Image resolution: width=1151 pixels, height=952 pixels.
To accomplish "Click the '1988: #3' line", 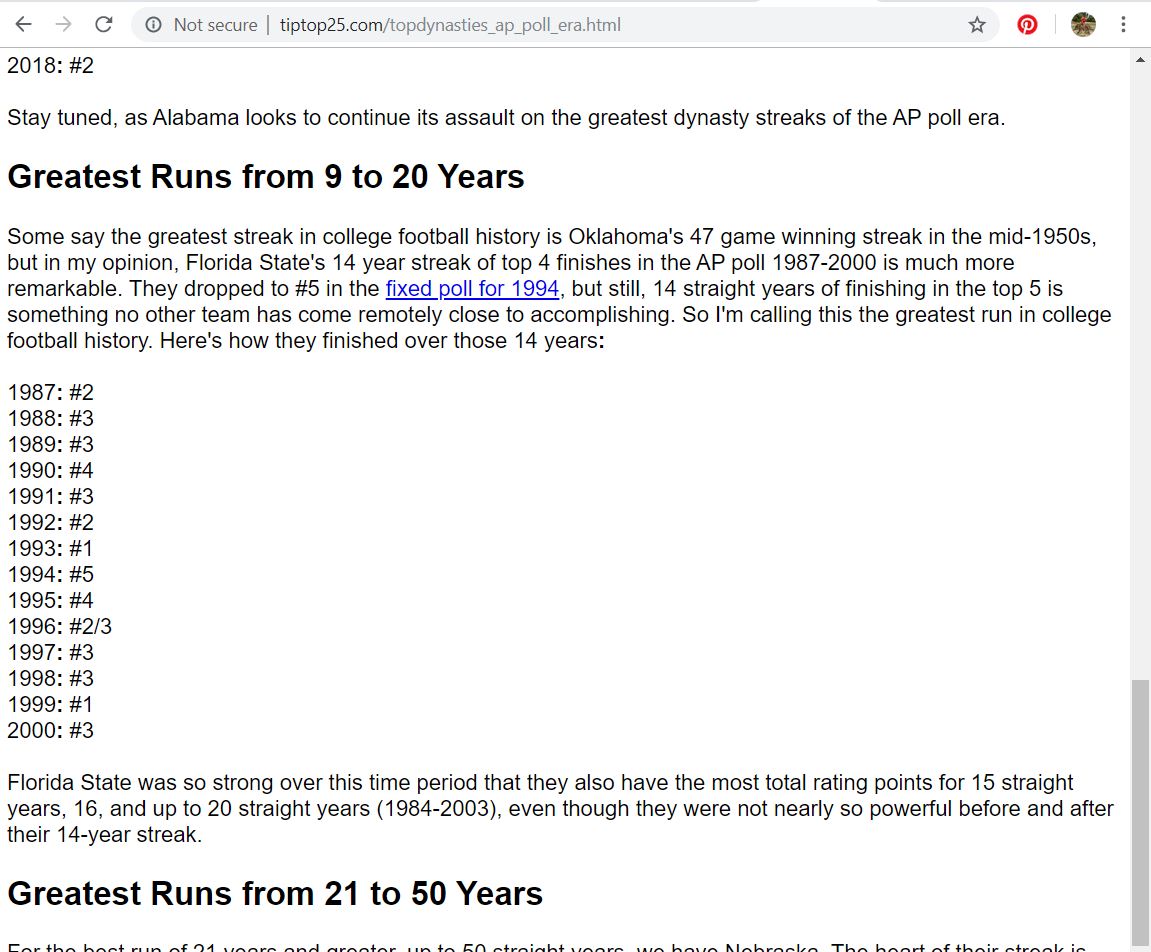I will (x=51, y=418).
